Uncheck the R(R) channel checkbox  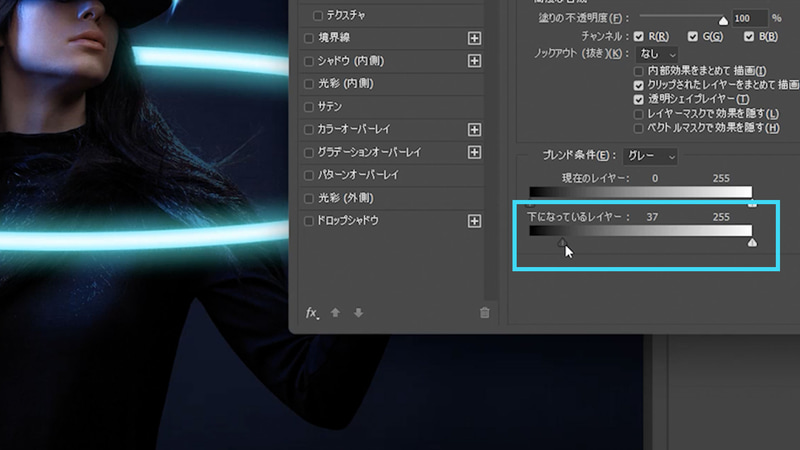(638, 36)
